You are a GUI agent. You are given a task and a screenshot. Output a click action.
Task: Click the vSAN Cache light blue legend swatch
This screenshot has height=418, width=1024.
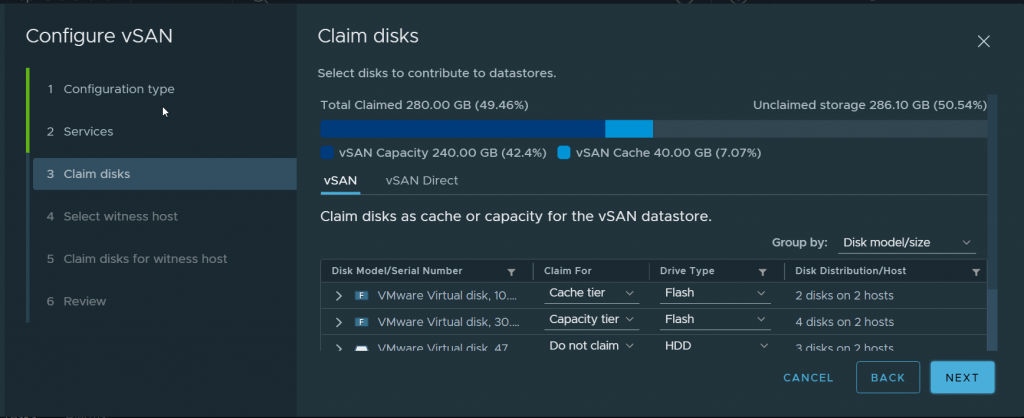coord(564,153)
